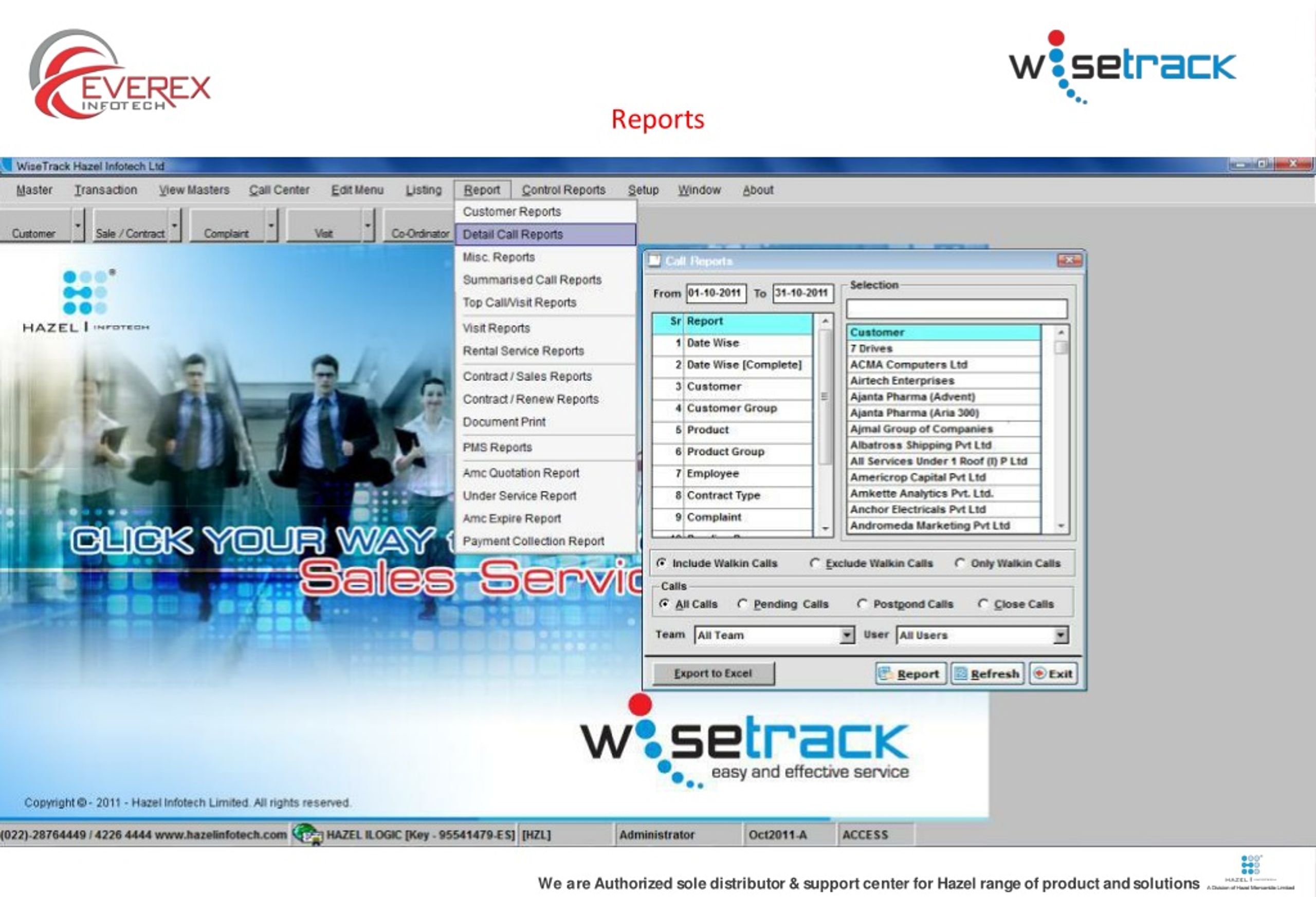Select Detail Call Reports menu entry
This screenshot has width=1316, height=897.
[545, 234]
